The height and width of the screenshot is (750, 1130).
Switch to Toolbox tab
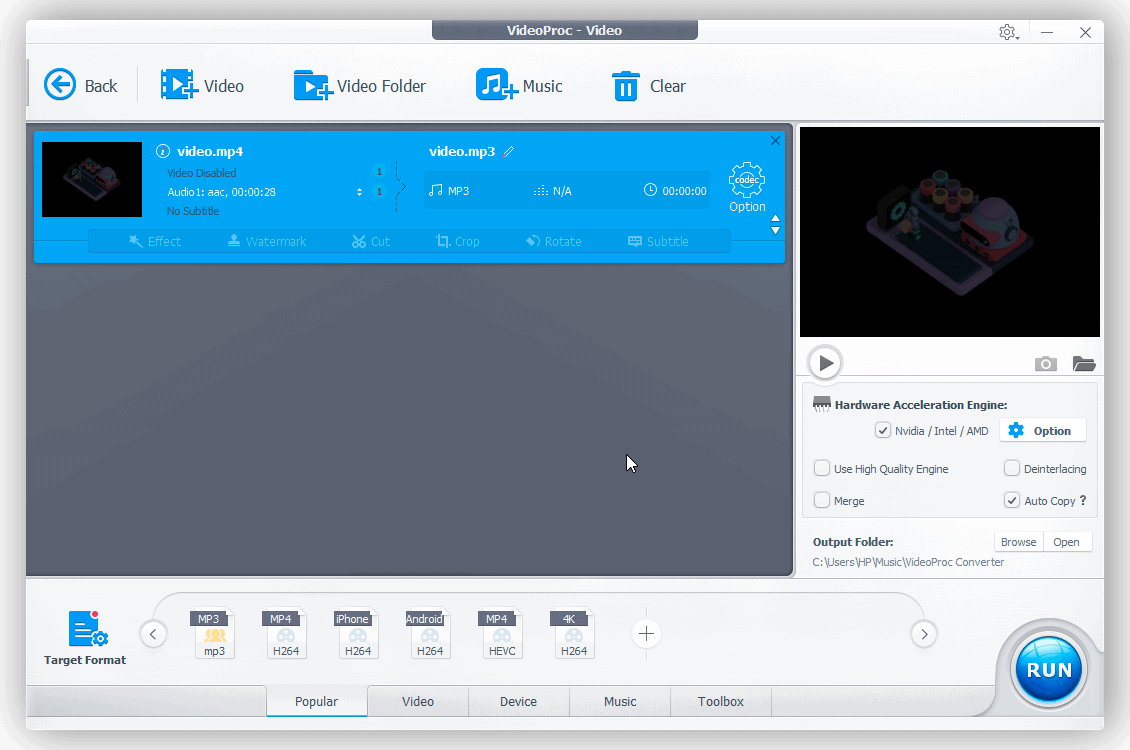coord(721,701)
